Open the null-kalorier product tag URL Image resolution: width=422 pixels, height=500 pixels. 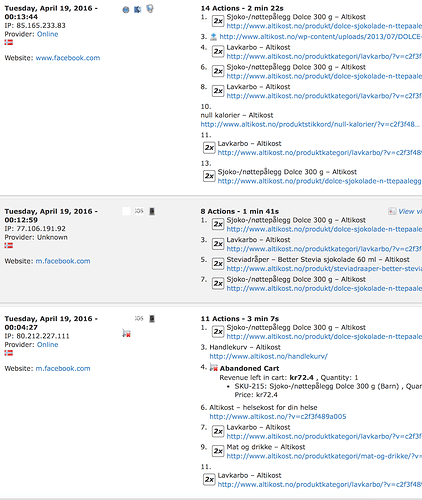click(x=310, y=124)
